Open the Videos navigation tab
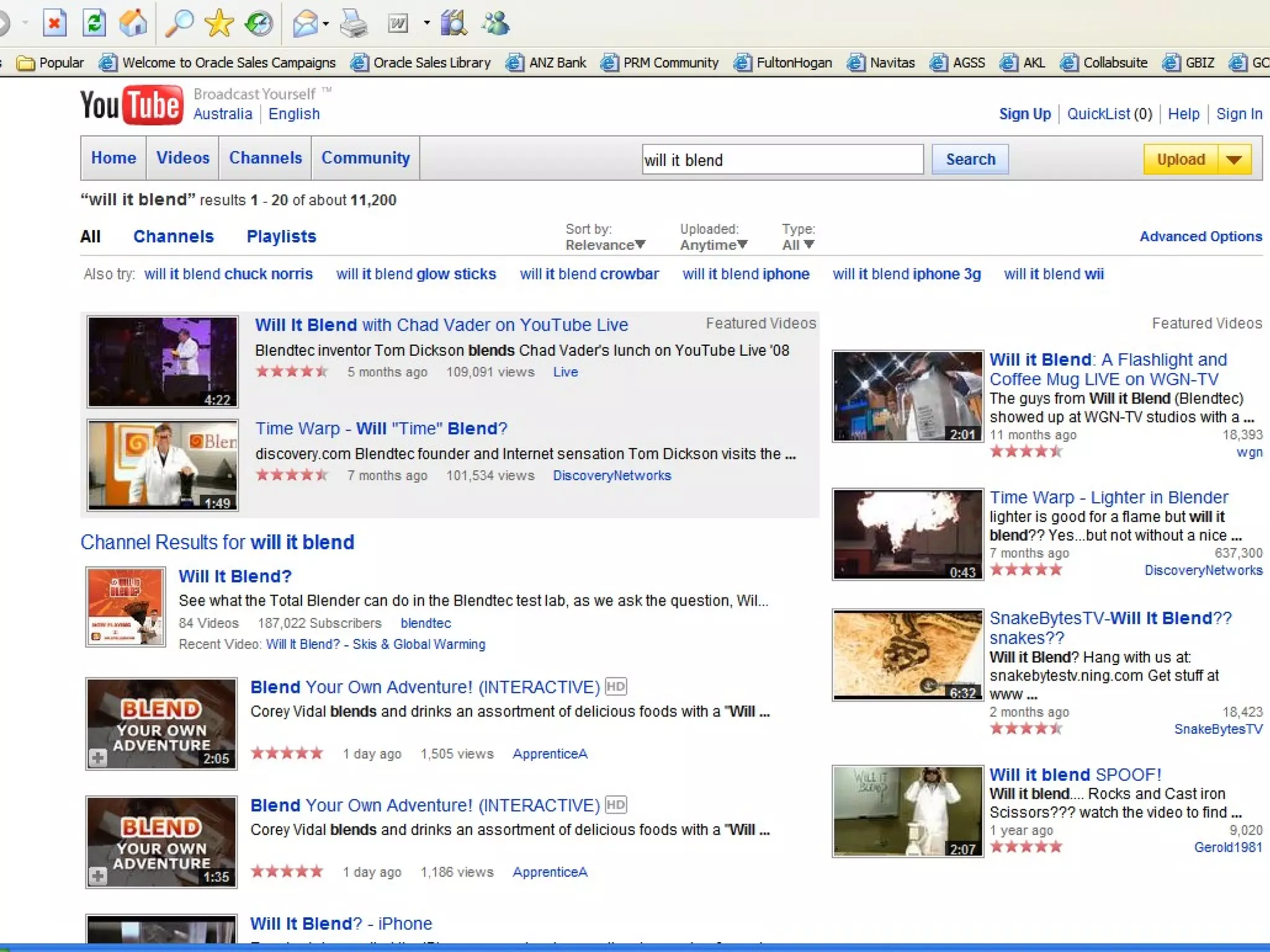The image size is (1270, 952). (x=182, y=158)
